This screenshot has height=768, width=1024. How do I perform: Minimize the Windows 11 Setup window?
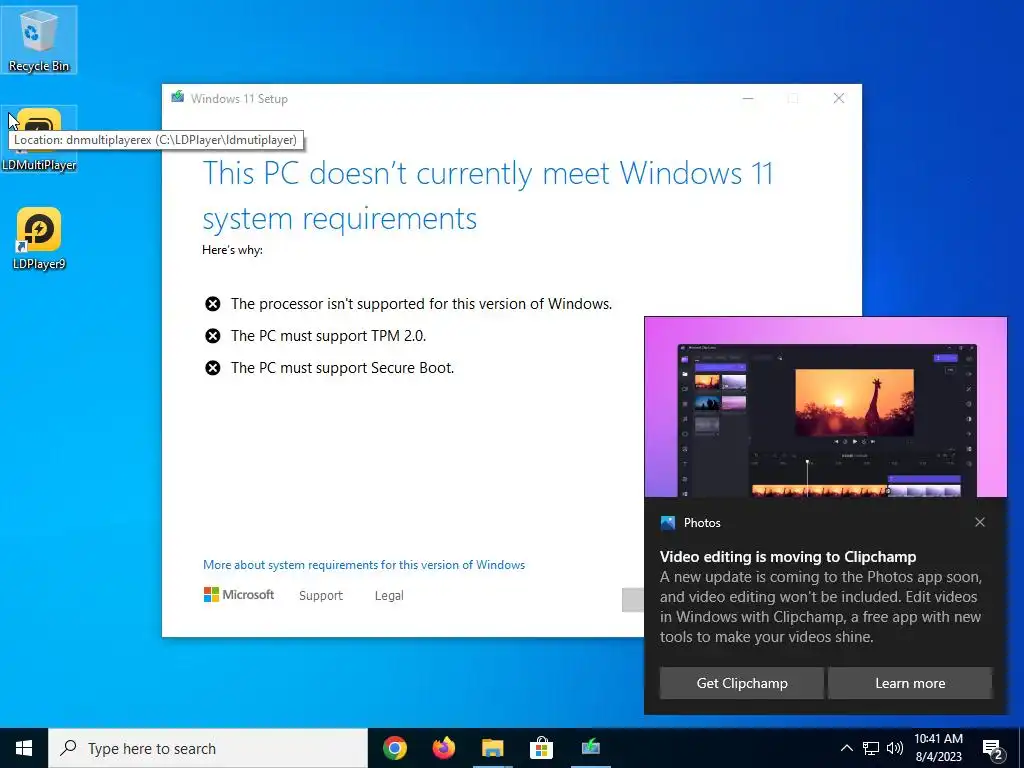click(748, 99)
